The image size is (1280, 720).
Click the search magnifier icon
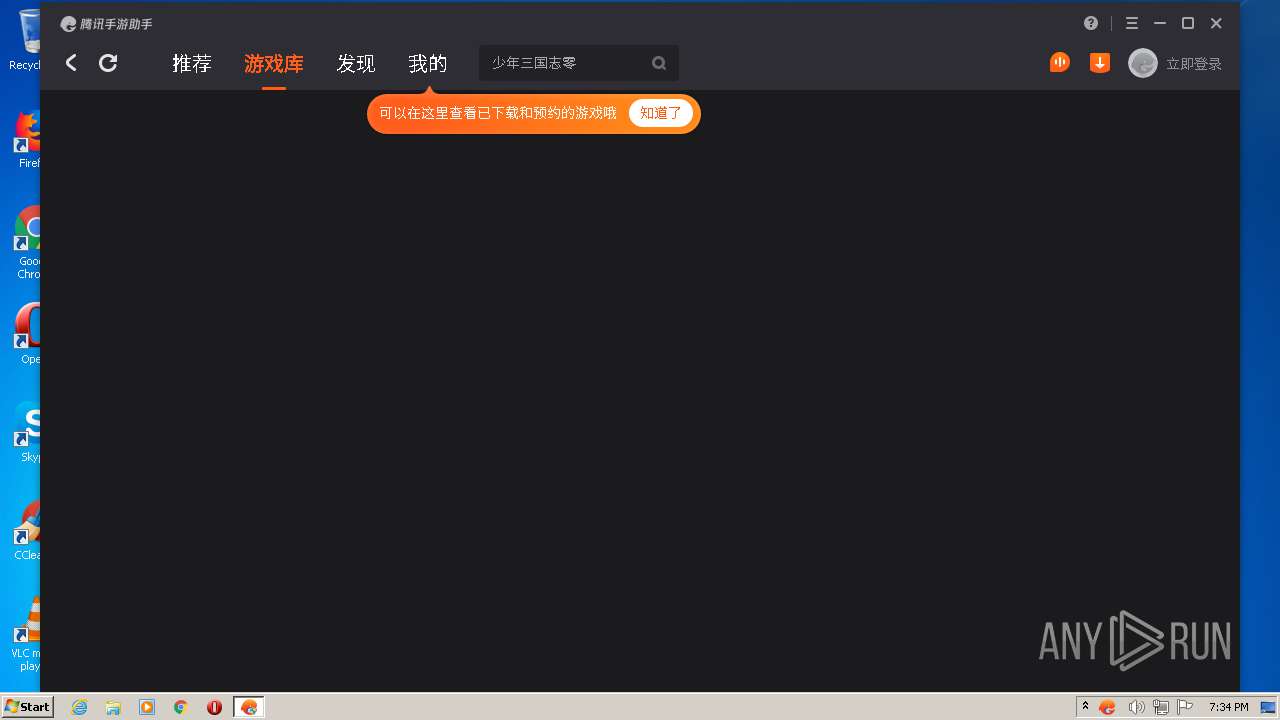(659, 63)
